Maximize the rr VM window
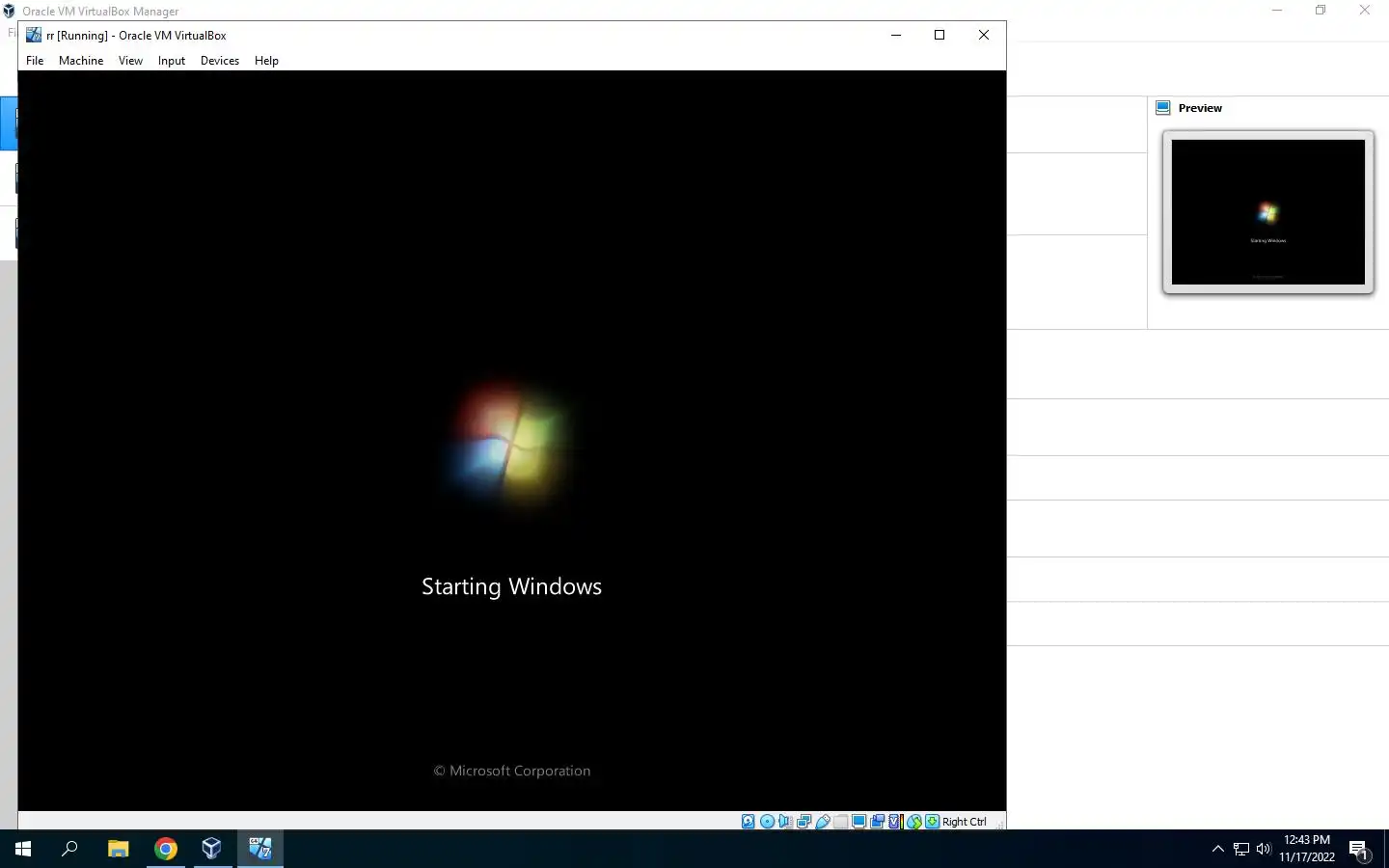 point(940,35)
